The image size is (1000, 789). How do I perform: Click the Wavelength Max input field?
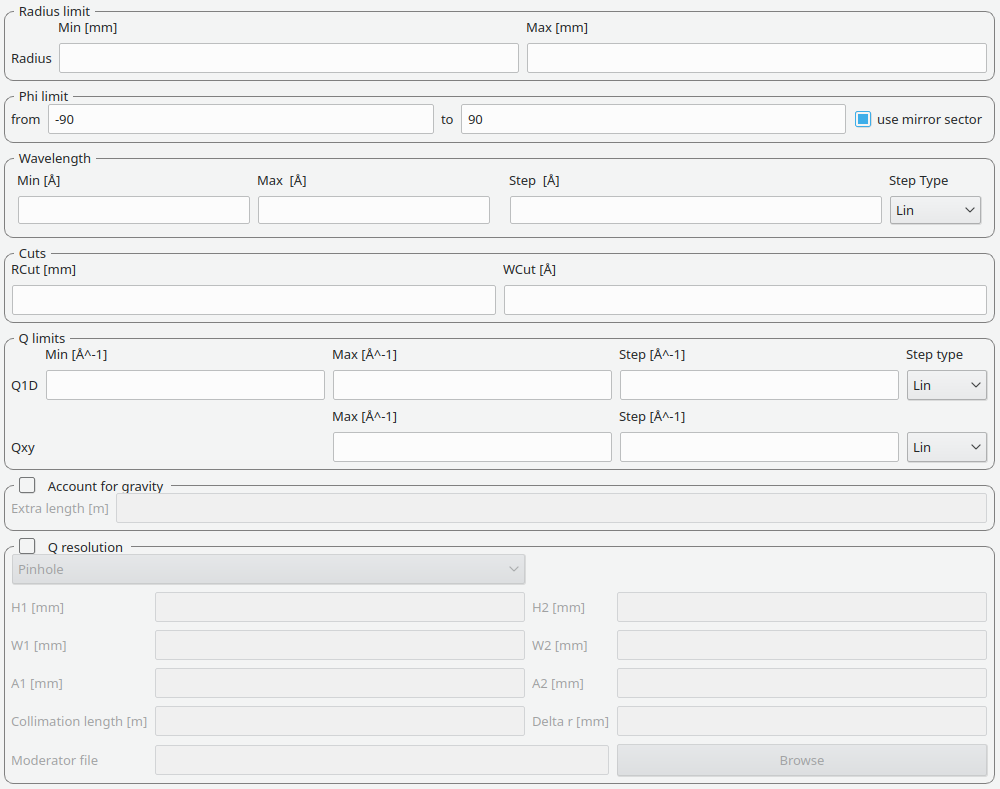[x=373, y=210]
